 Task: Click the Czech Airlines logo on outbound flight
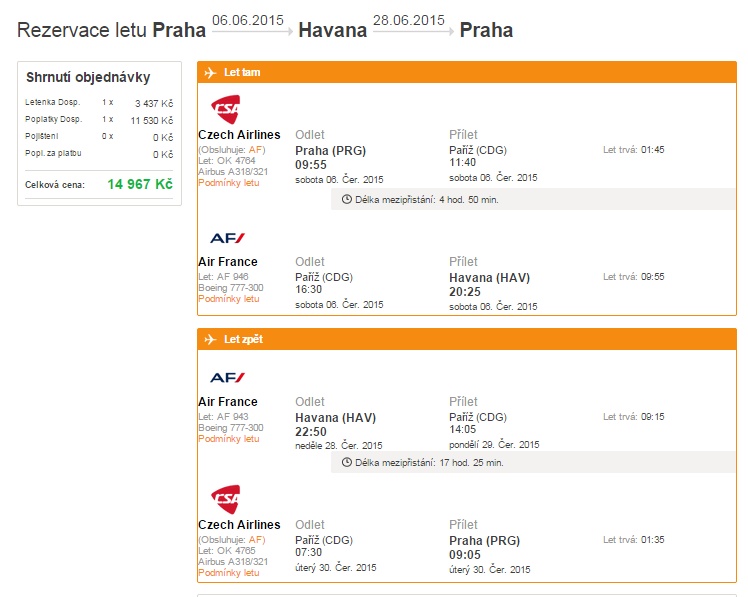226,109
